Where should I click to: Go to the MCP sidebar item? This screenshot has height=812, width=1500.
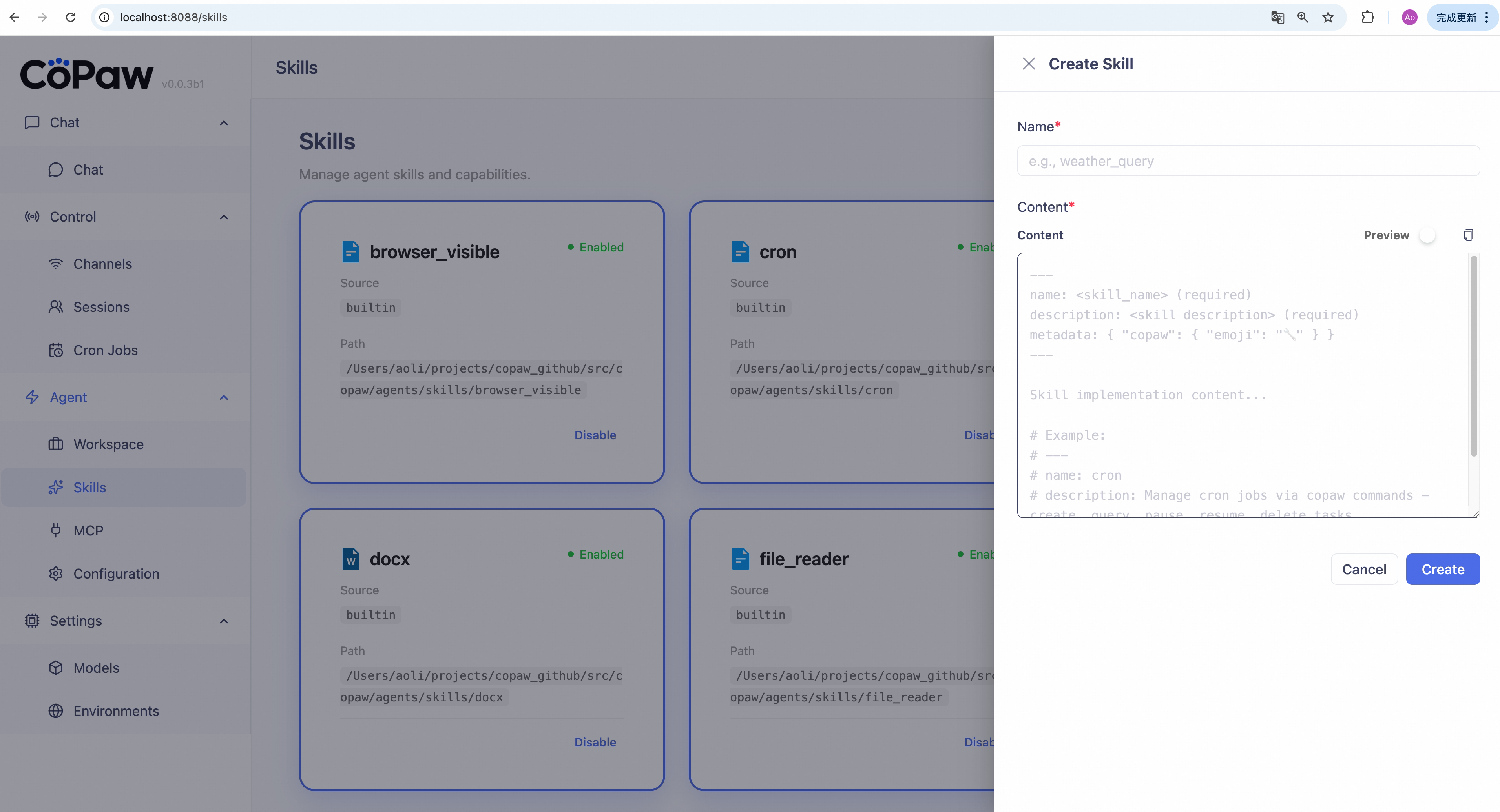88,530
